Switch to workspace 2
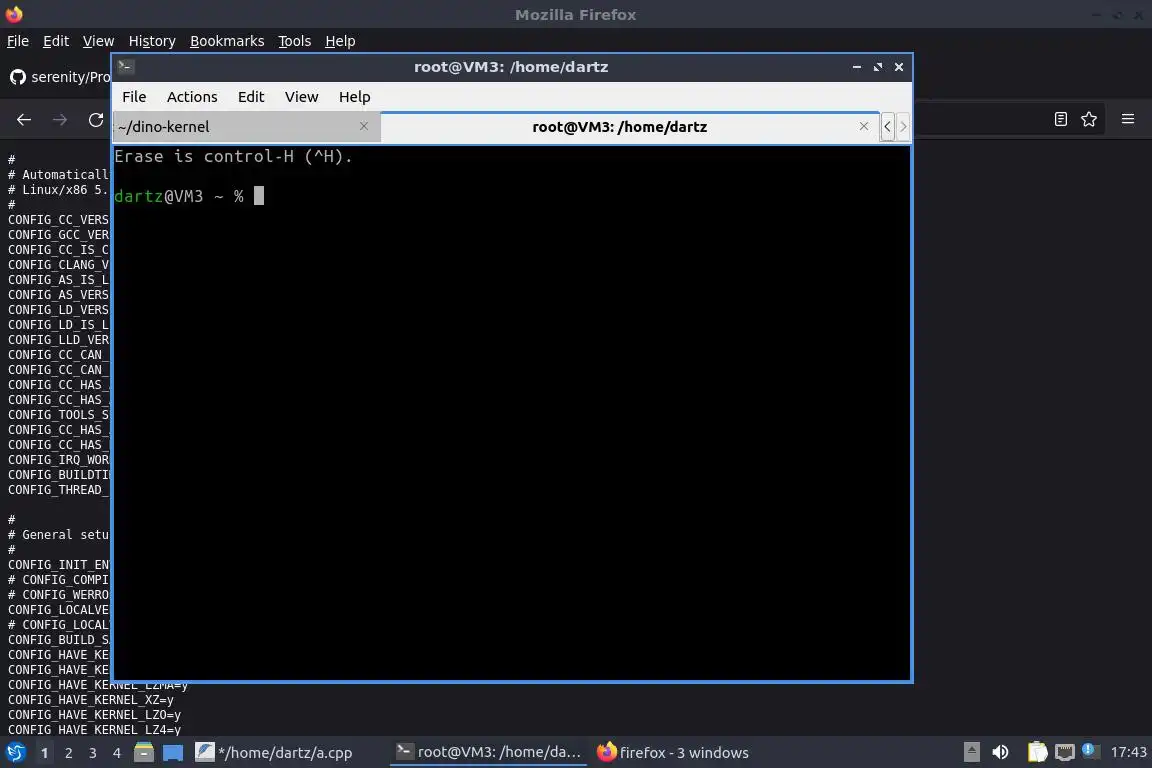Screen dimensions: 1152x768 tap(69, 753)
